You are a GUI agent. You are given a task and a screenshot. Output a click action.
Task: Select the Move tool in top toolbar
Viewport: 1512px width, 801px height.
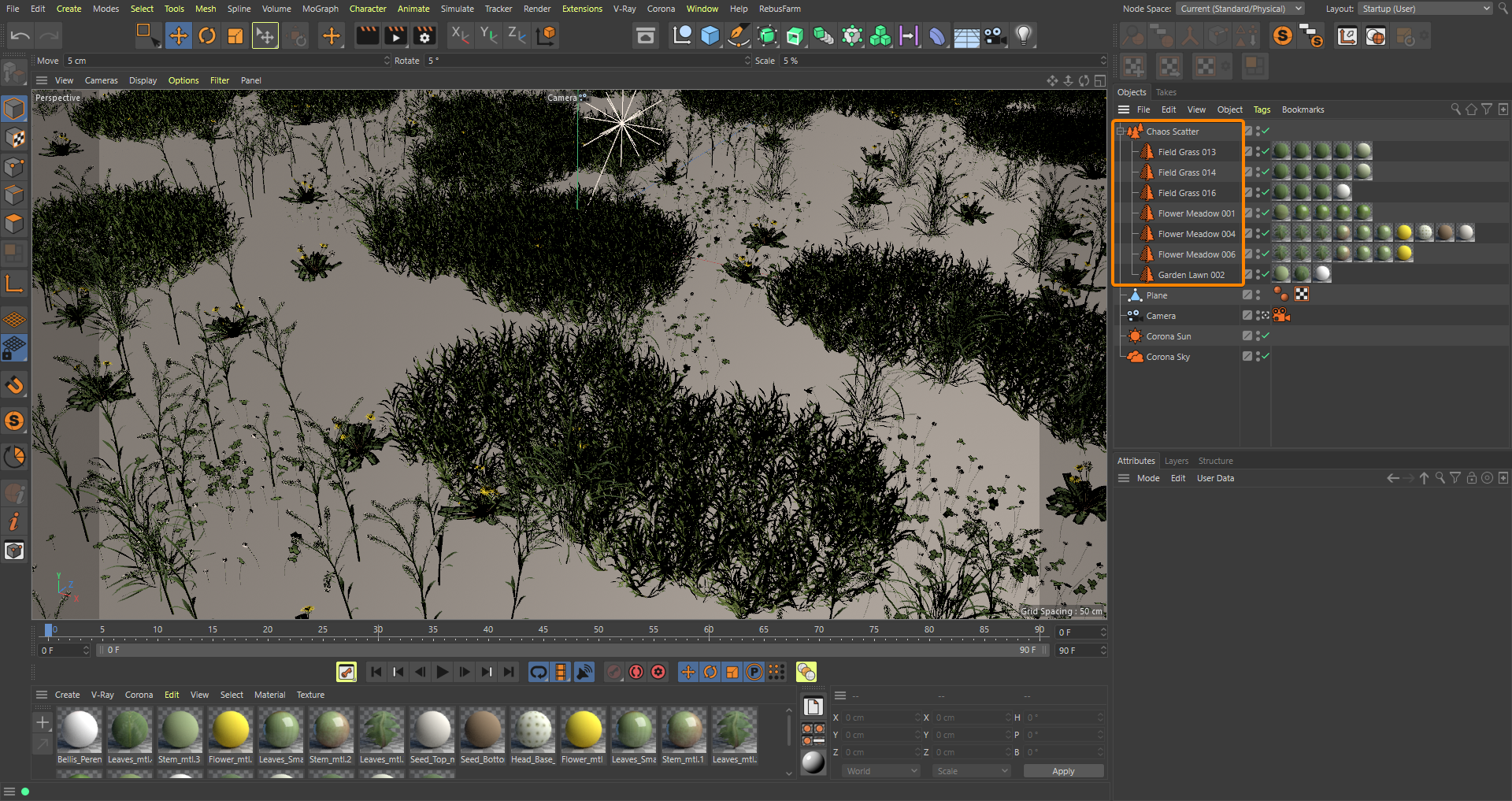(179, 35)
